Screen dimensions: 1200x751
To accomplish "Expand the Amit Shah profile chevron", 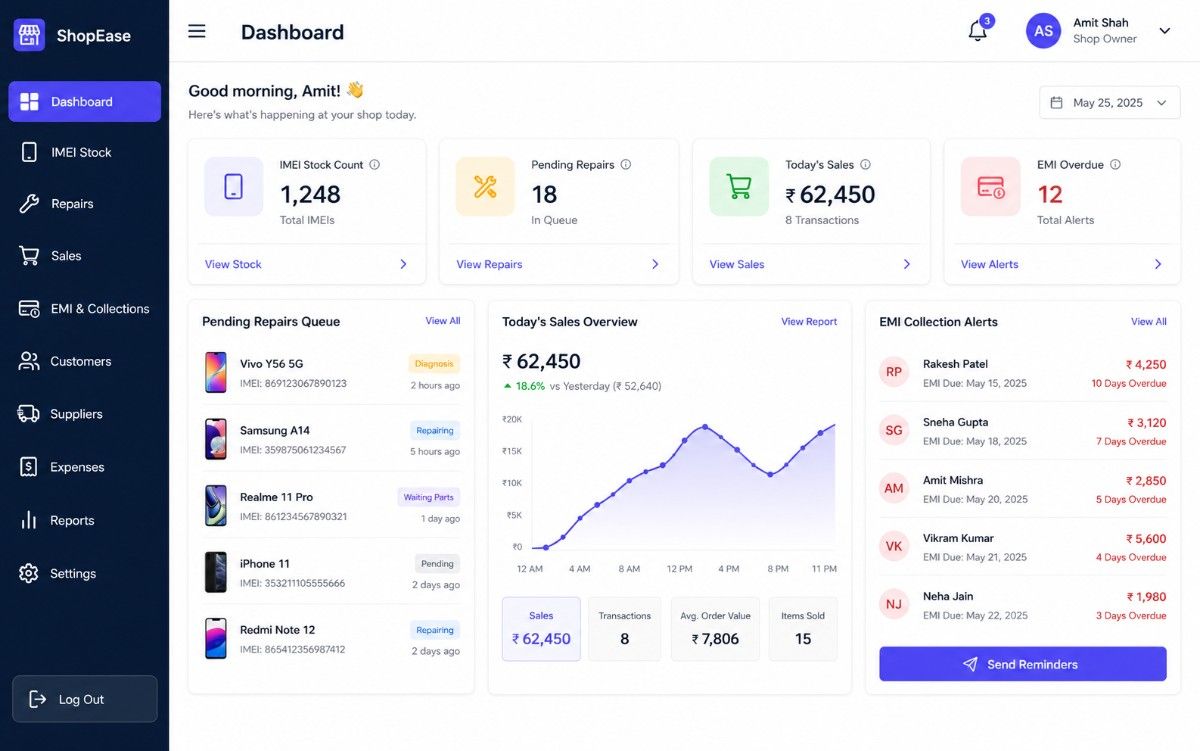I will click(1165, 31).
